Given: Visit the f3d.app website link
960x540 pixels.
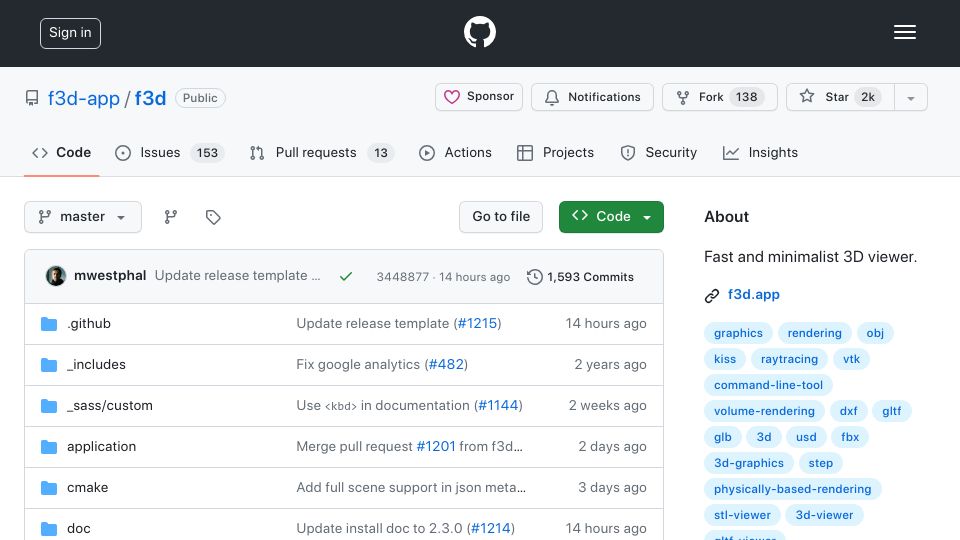Looking at the screenshot, I should pos(754,294).
